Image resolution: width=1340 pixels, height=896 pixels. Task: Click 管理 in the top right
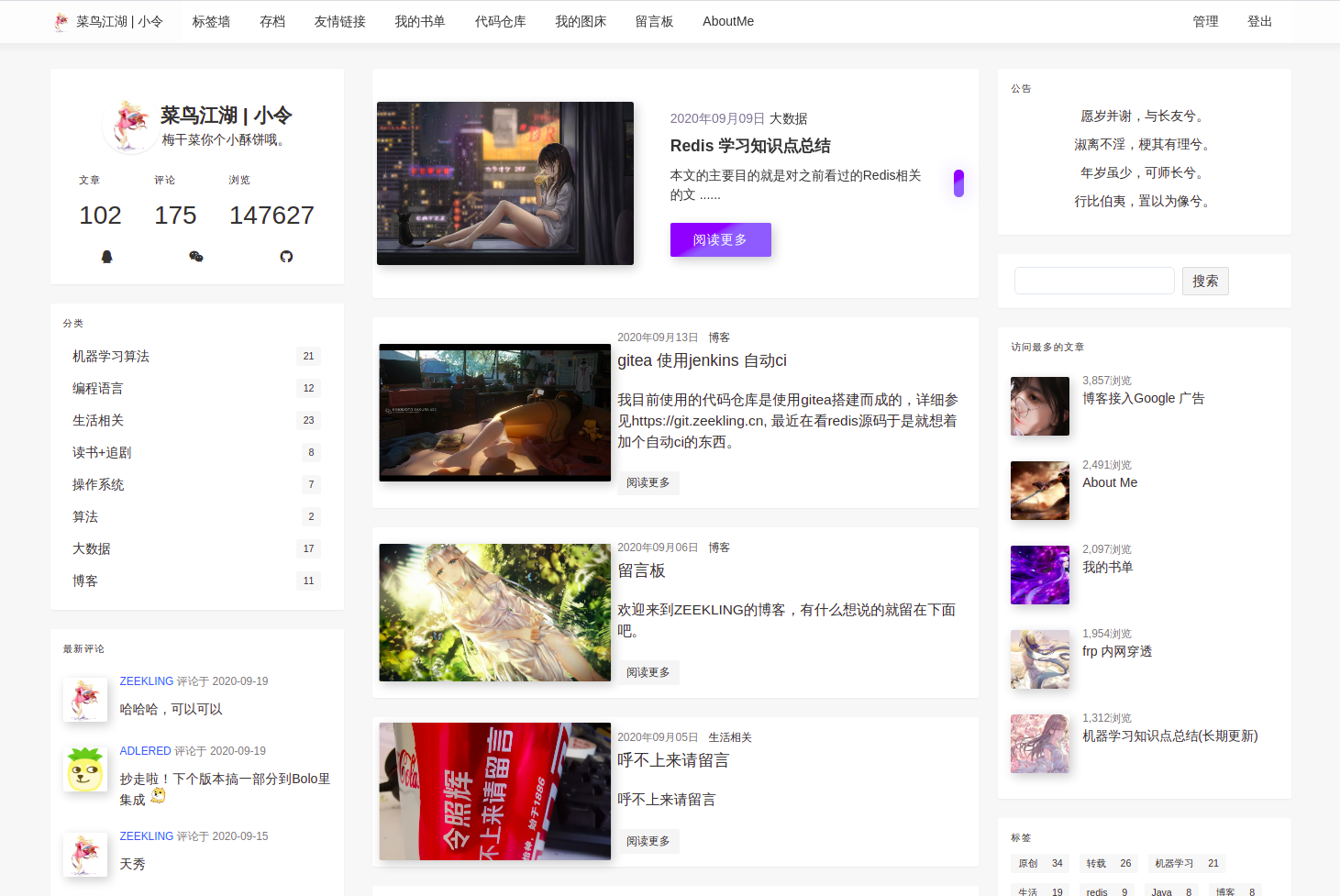(1205, 21)
